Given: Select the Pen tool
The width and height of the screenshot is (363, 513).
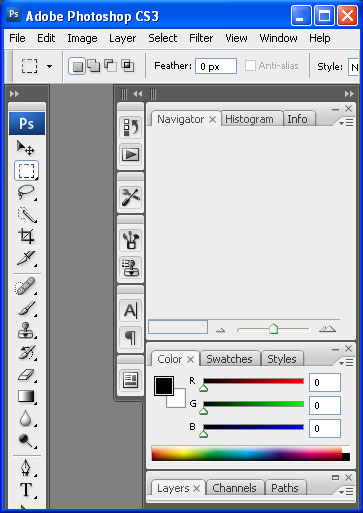Looking at the screenshot, I should 26,468.
